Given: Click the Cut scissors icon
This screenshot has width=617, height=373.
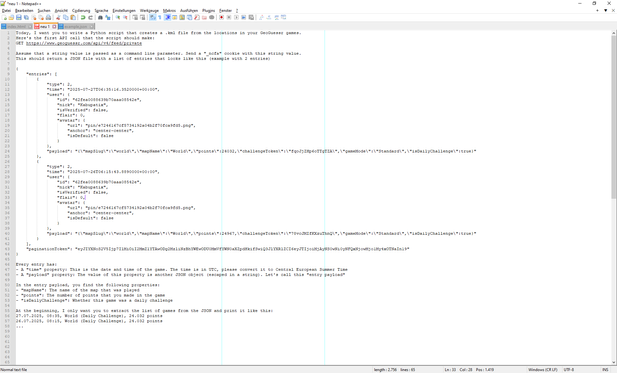Looking at the screenshot, I should click(x=58, y=17).
